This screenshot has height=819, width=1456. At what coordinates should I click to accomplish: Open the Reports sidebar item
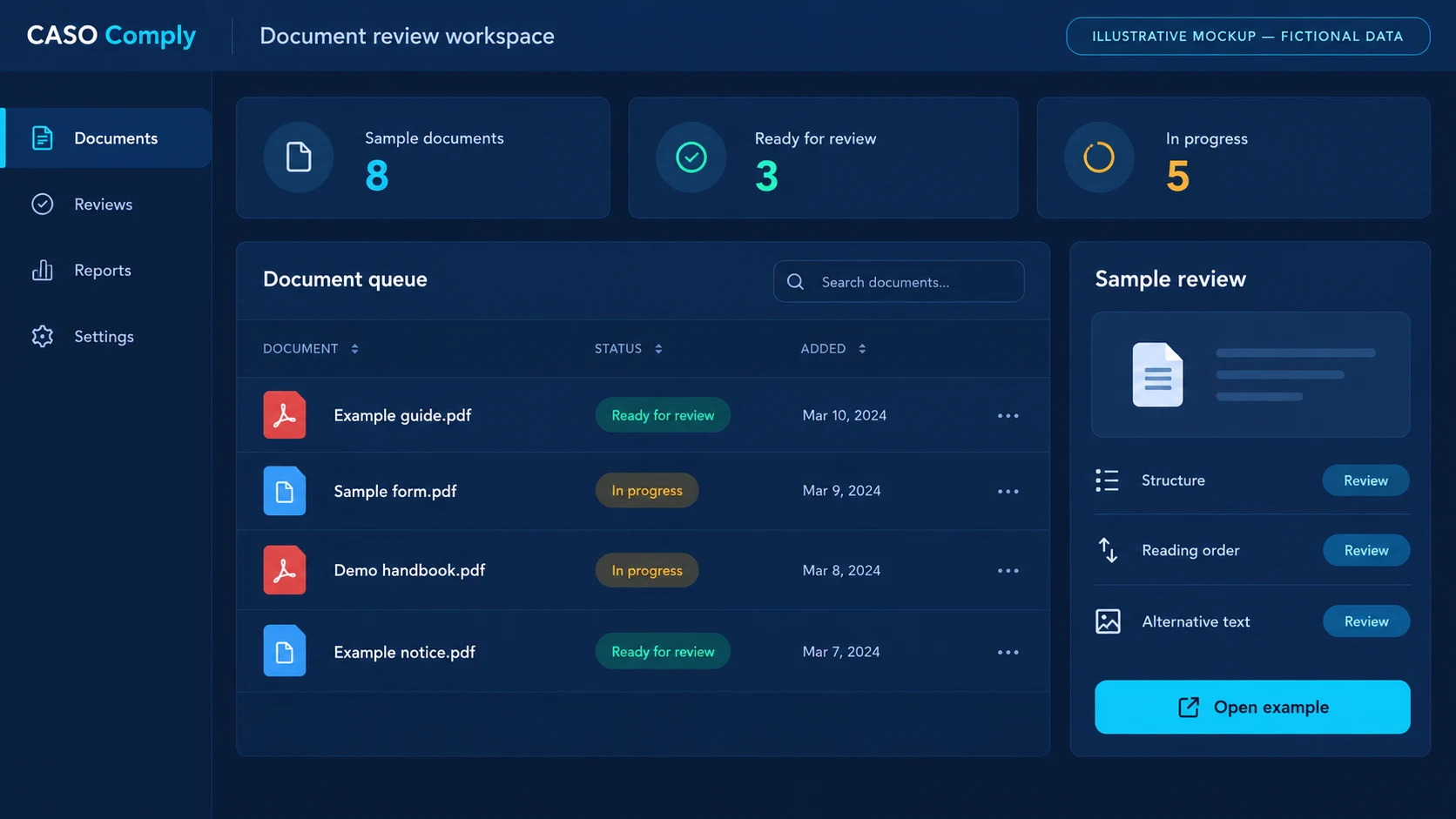pos(102,271)
